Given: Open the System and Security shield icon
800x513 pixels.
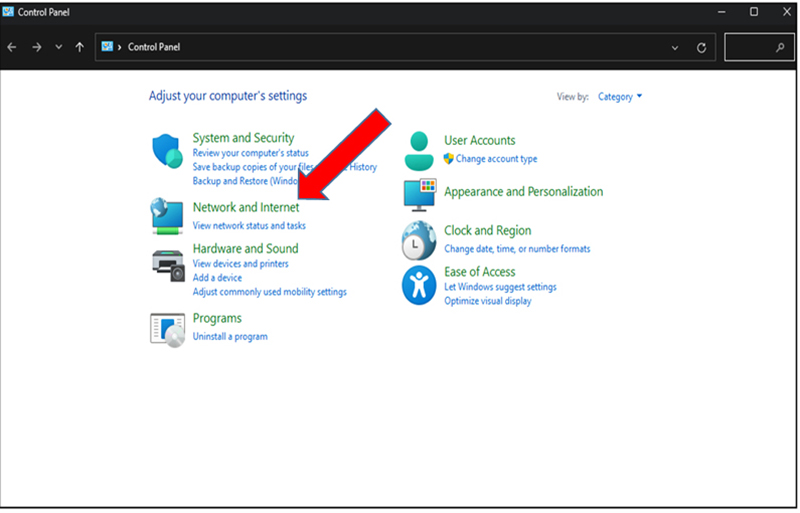Looking at the screenshot, I should click(x=167, y=151).
